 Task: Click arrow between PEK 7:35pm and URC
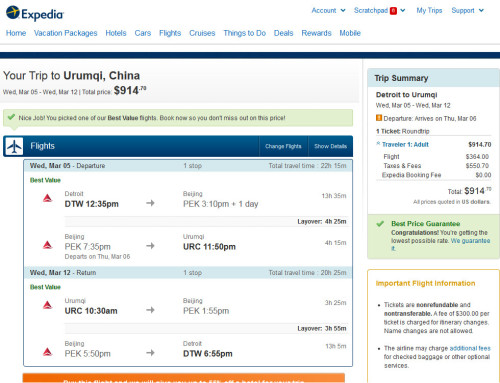pos(150,246)
